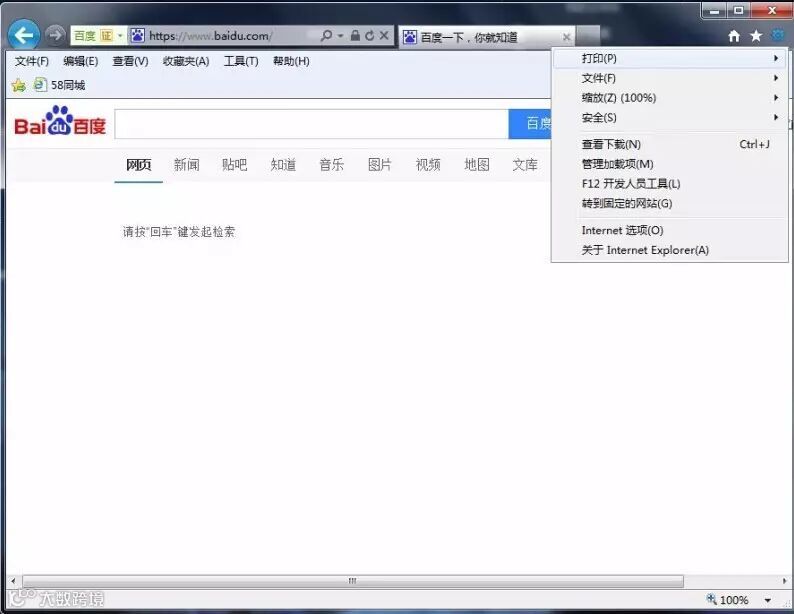This screenshot has width=794, height=614.
Task: Switch to the 视频 tab
Action: click(428, 165)
